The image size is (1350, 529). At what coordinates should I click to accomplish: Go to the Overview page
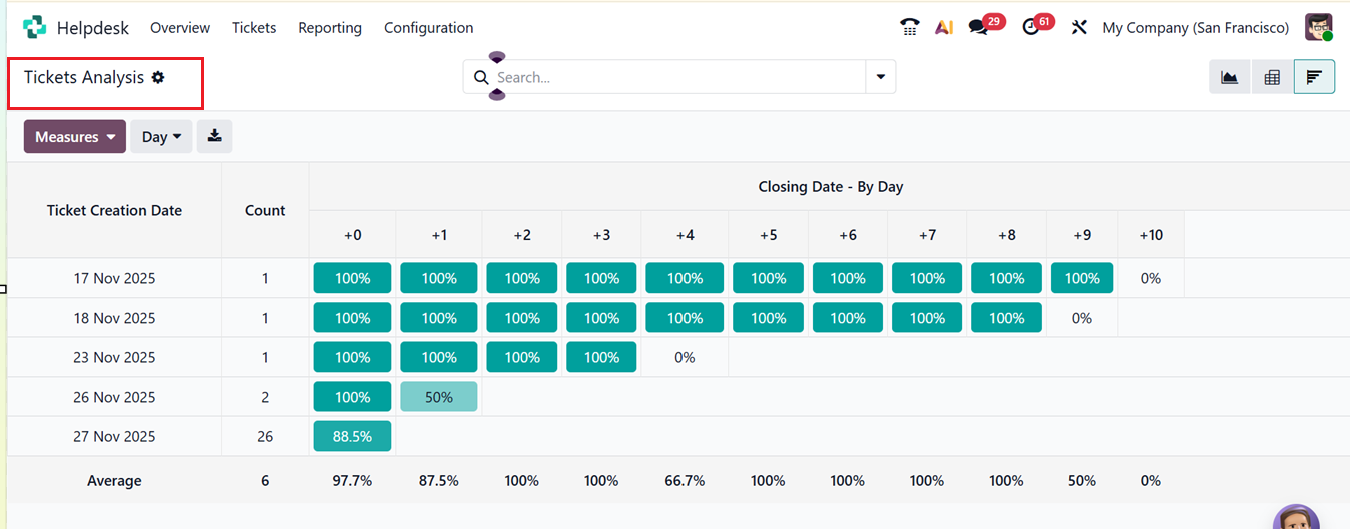pos(180,28)
